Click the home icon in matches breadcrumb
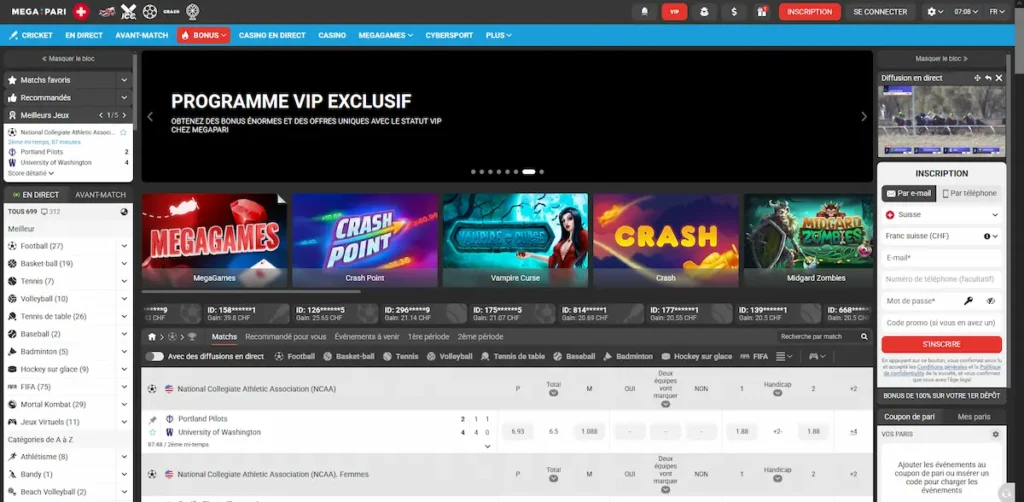 click(152, 337)
